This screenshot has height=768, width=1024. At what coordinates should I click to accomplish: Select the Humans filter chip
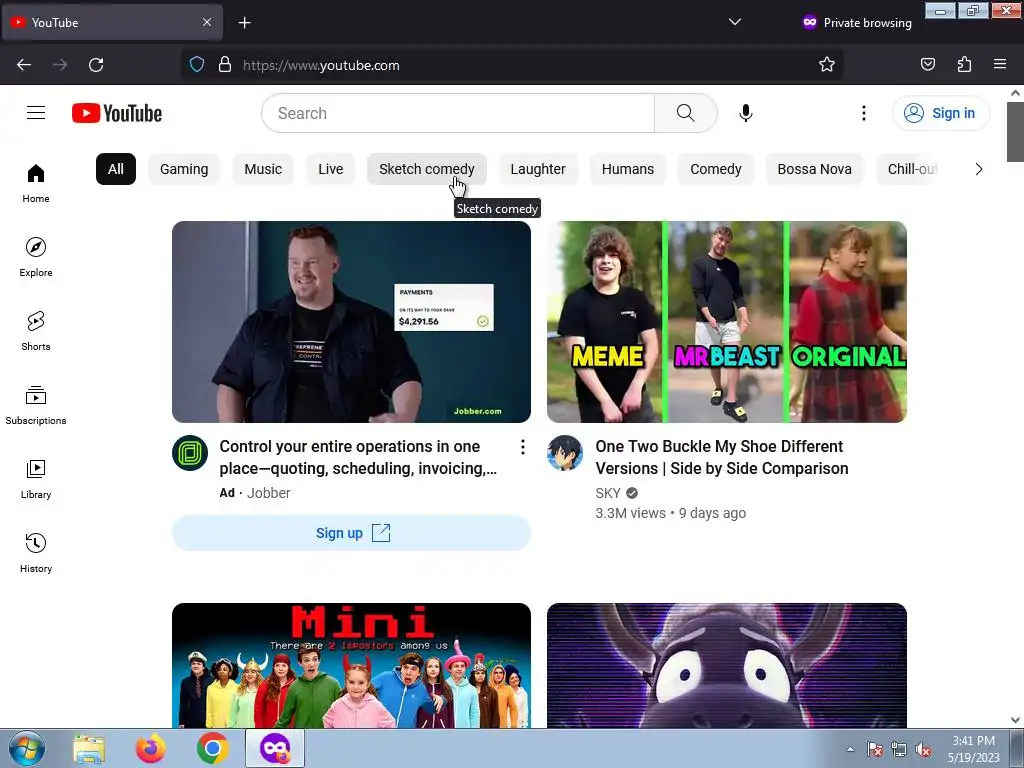(628, 169)
